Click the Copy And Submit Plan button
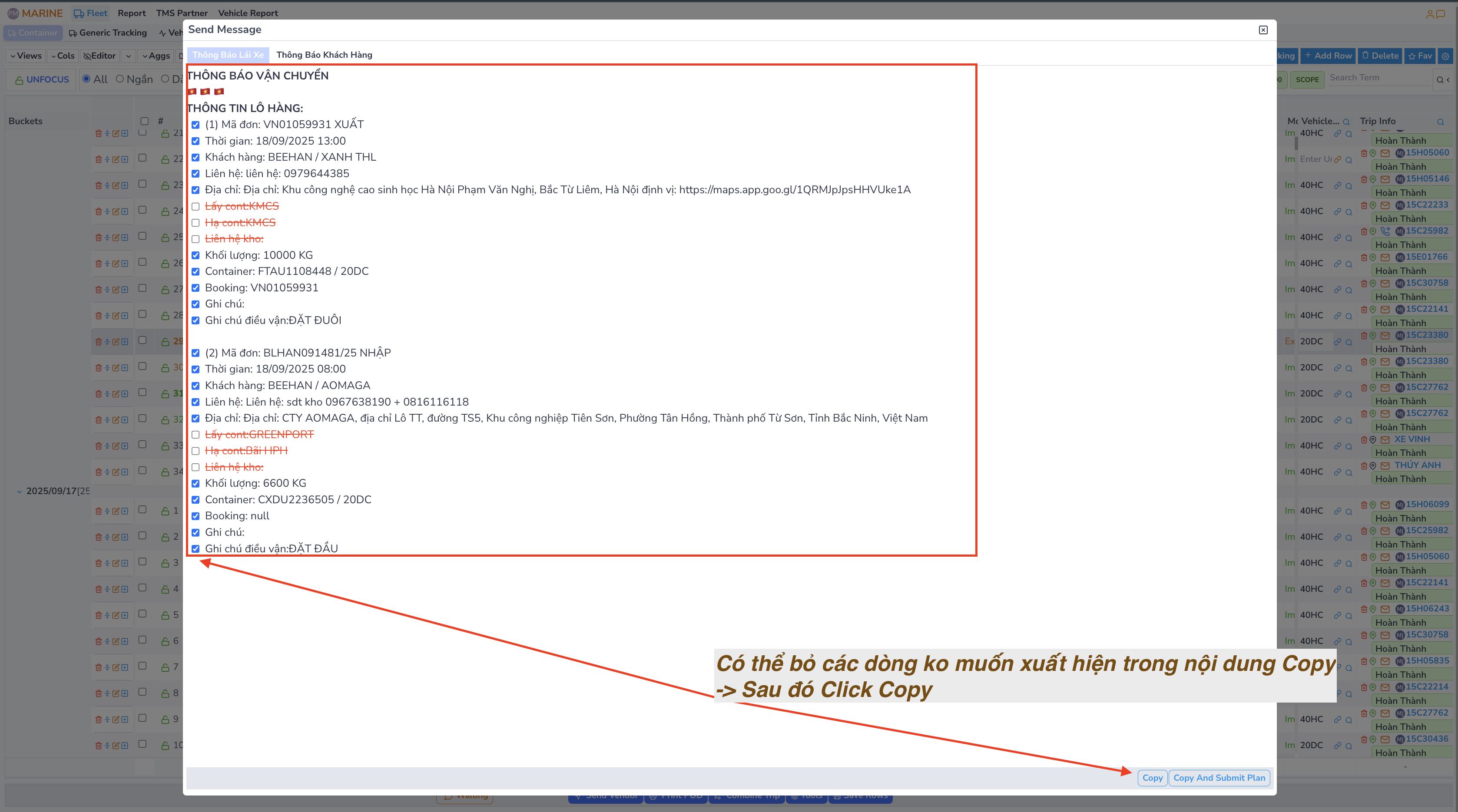 coord(1219,778)
